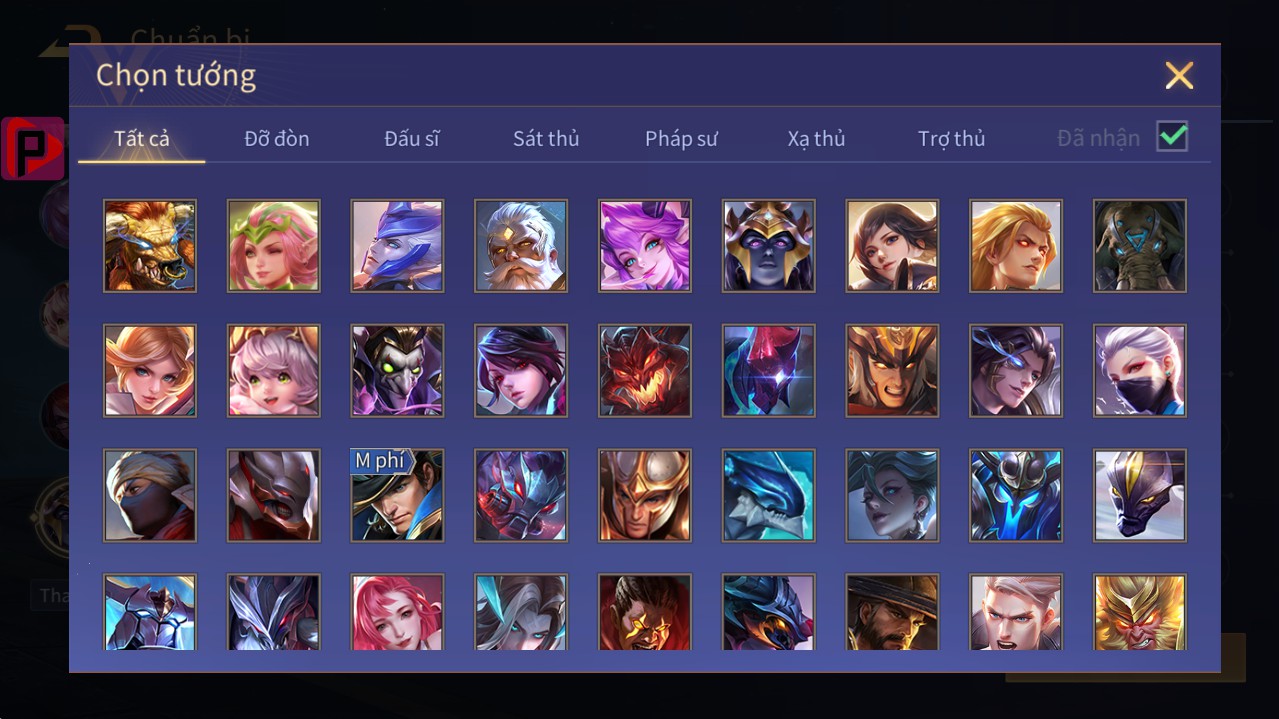Choose the pink-haired flower crown girl hero
The width and height of the screenshot is (1279, 719).
tap(274, 246)
